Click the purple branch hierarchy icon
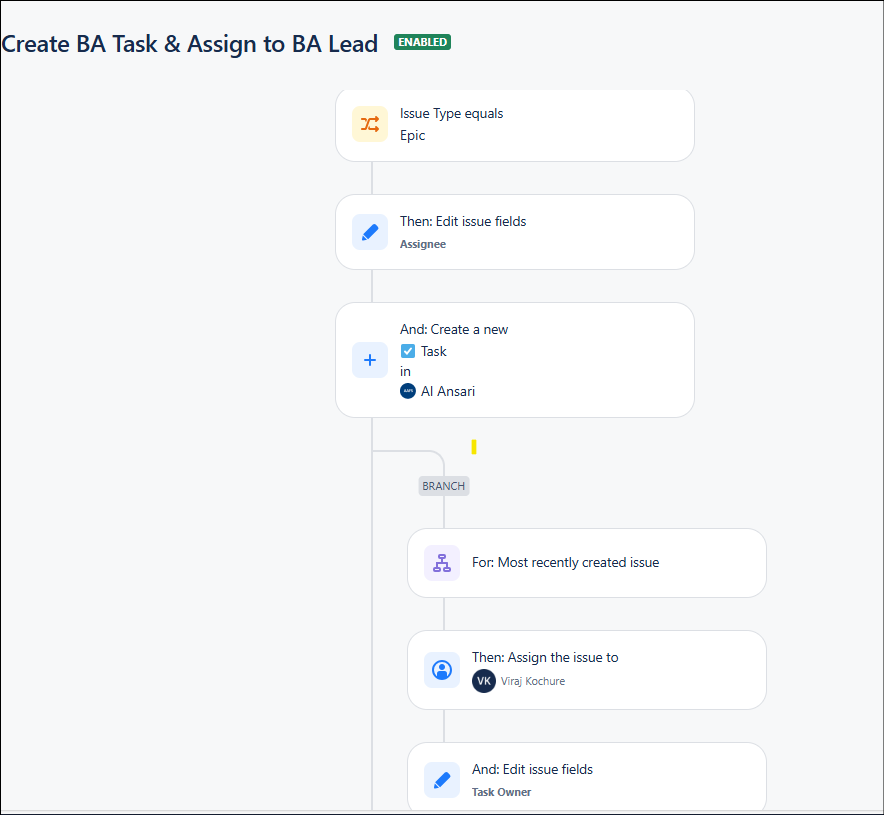Image resolution: width=884 pixels, height=815 pixels. click(x=442, y=562)
